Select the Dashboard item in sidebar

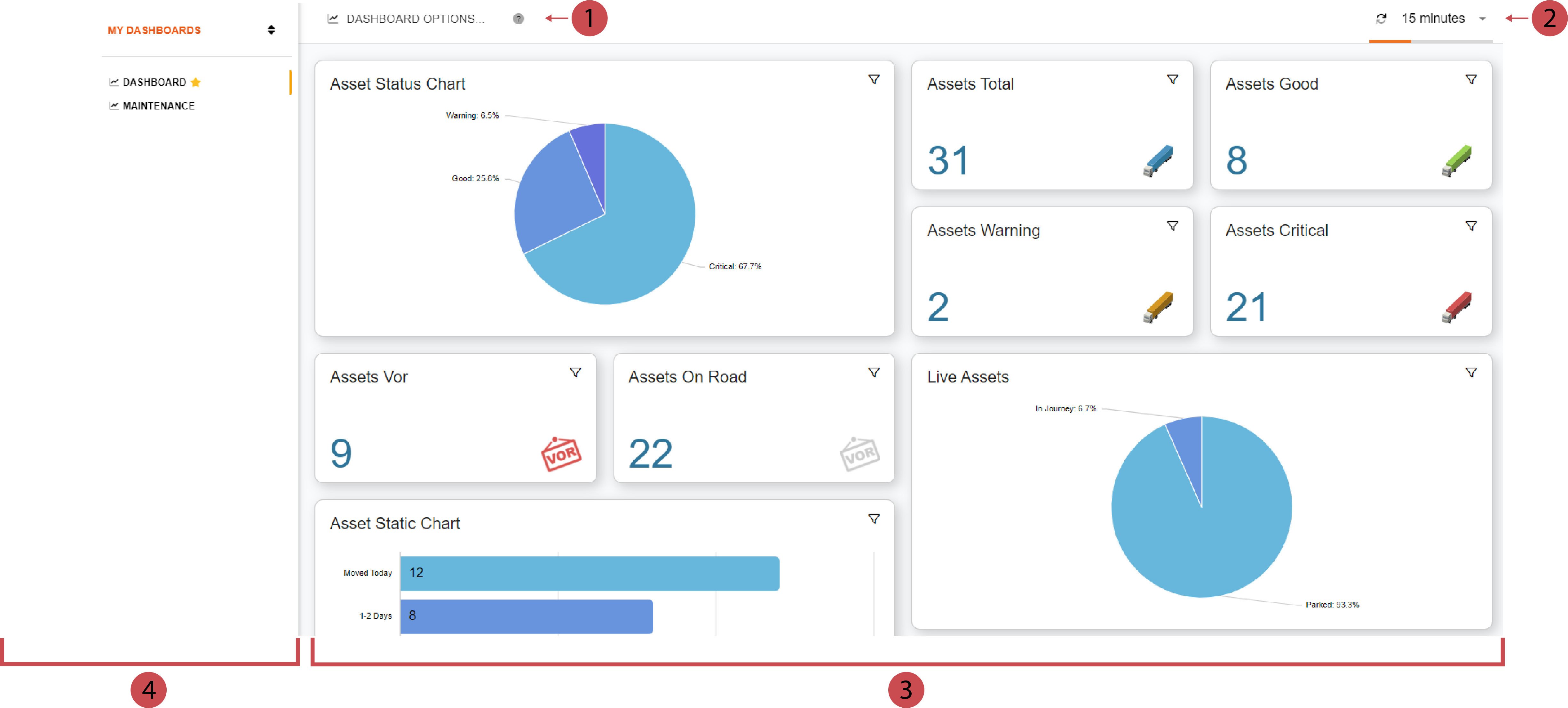tap(154, 82)
